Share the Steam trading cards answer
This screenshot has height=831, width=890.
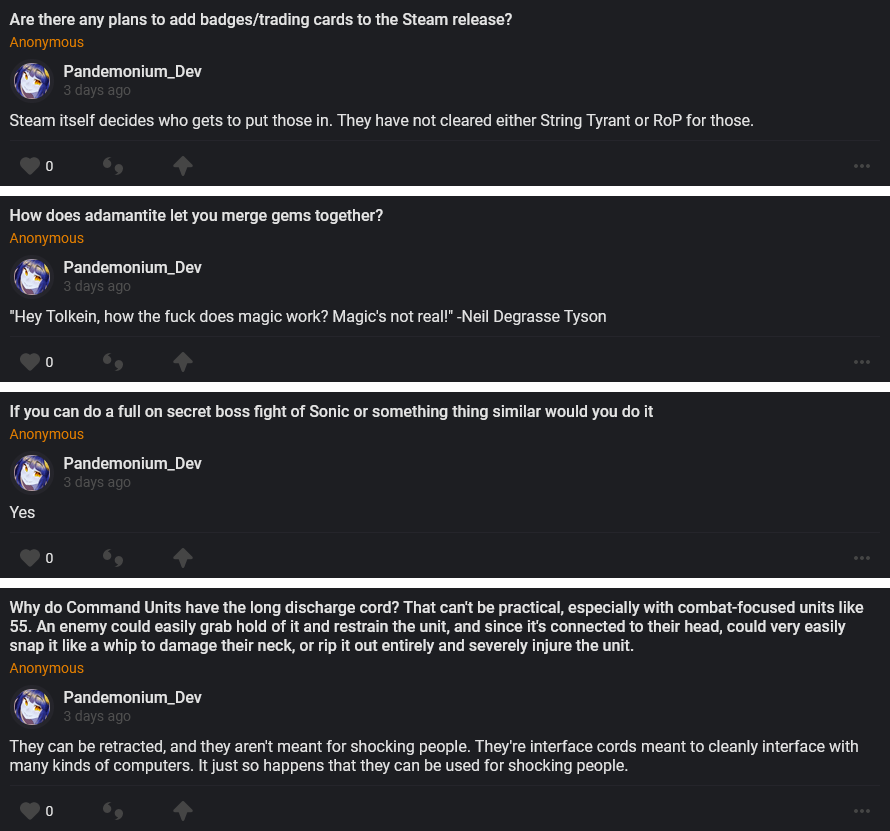click(x=182, y=166)
